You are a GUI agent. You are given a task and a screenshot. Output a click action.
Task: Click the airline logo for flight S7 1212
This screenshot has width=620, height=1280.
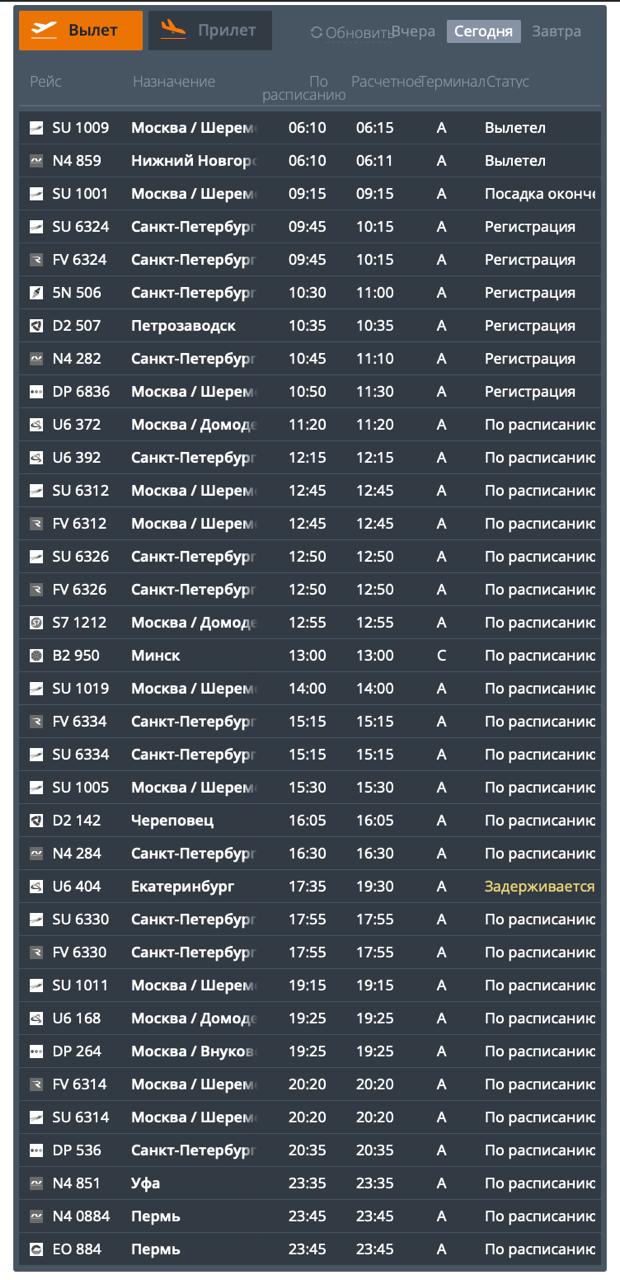tap(37, 623)
